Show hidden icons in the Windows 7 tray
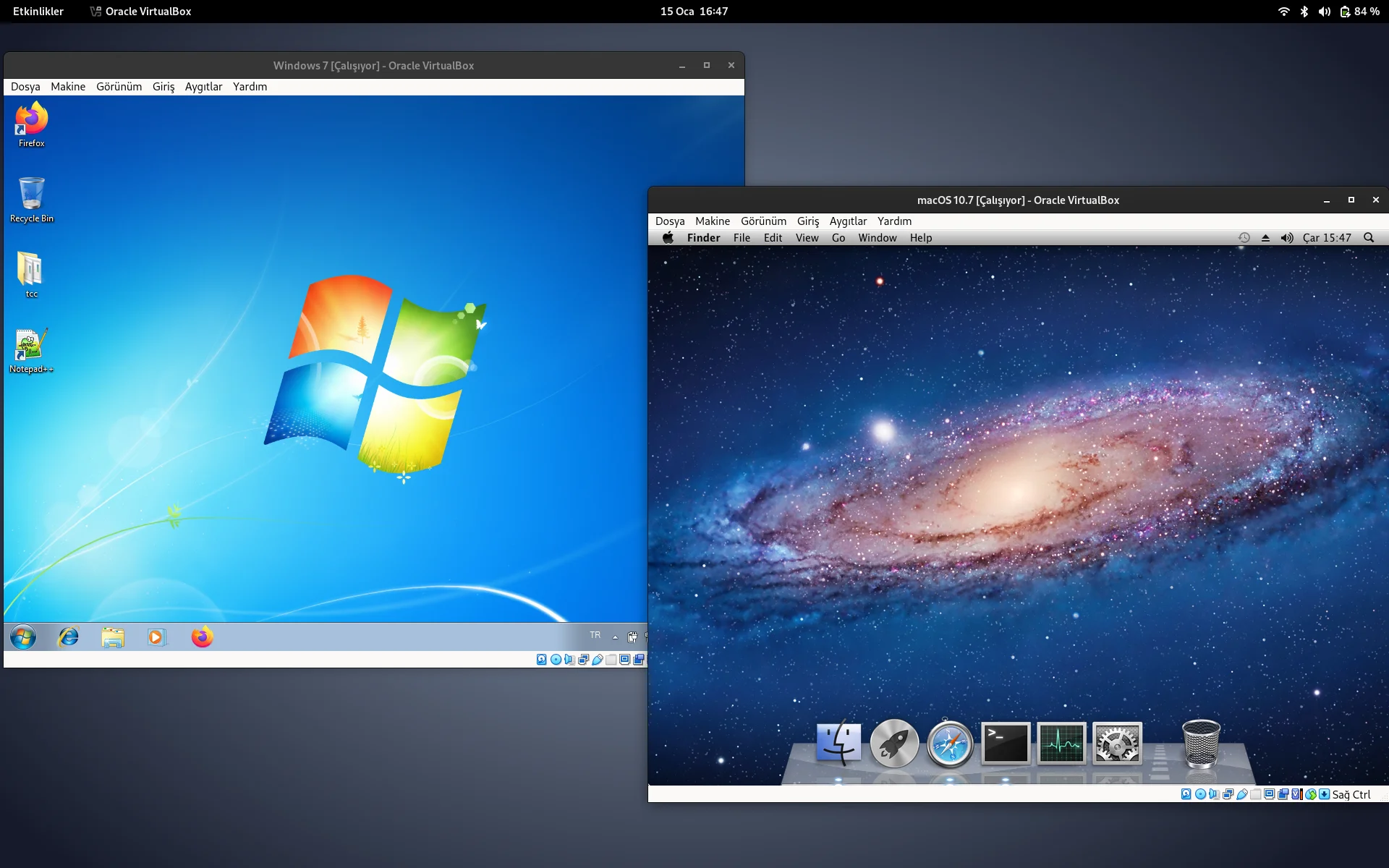 615,637
